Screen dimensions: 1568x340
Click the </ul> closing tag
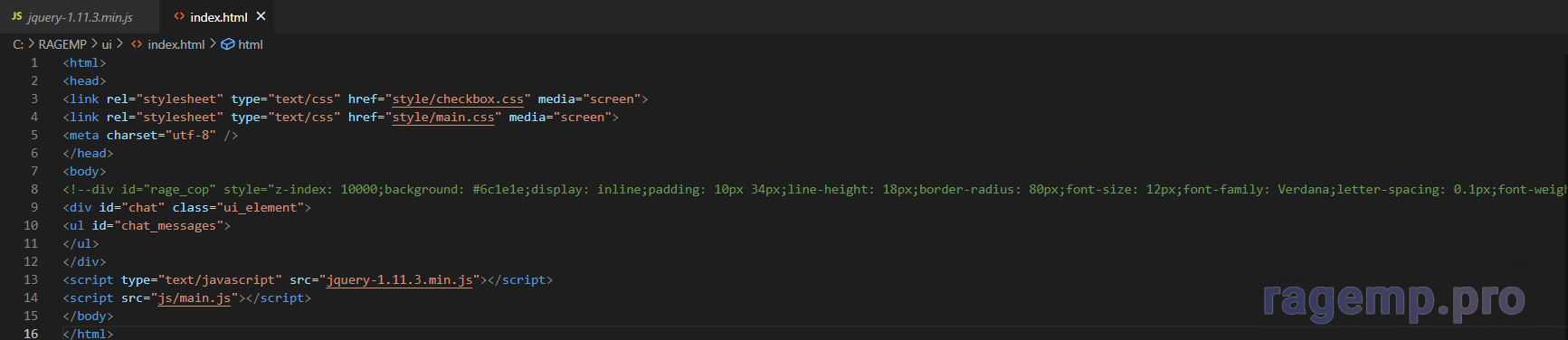click(81, 244)
